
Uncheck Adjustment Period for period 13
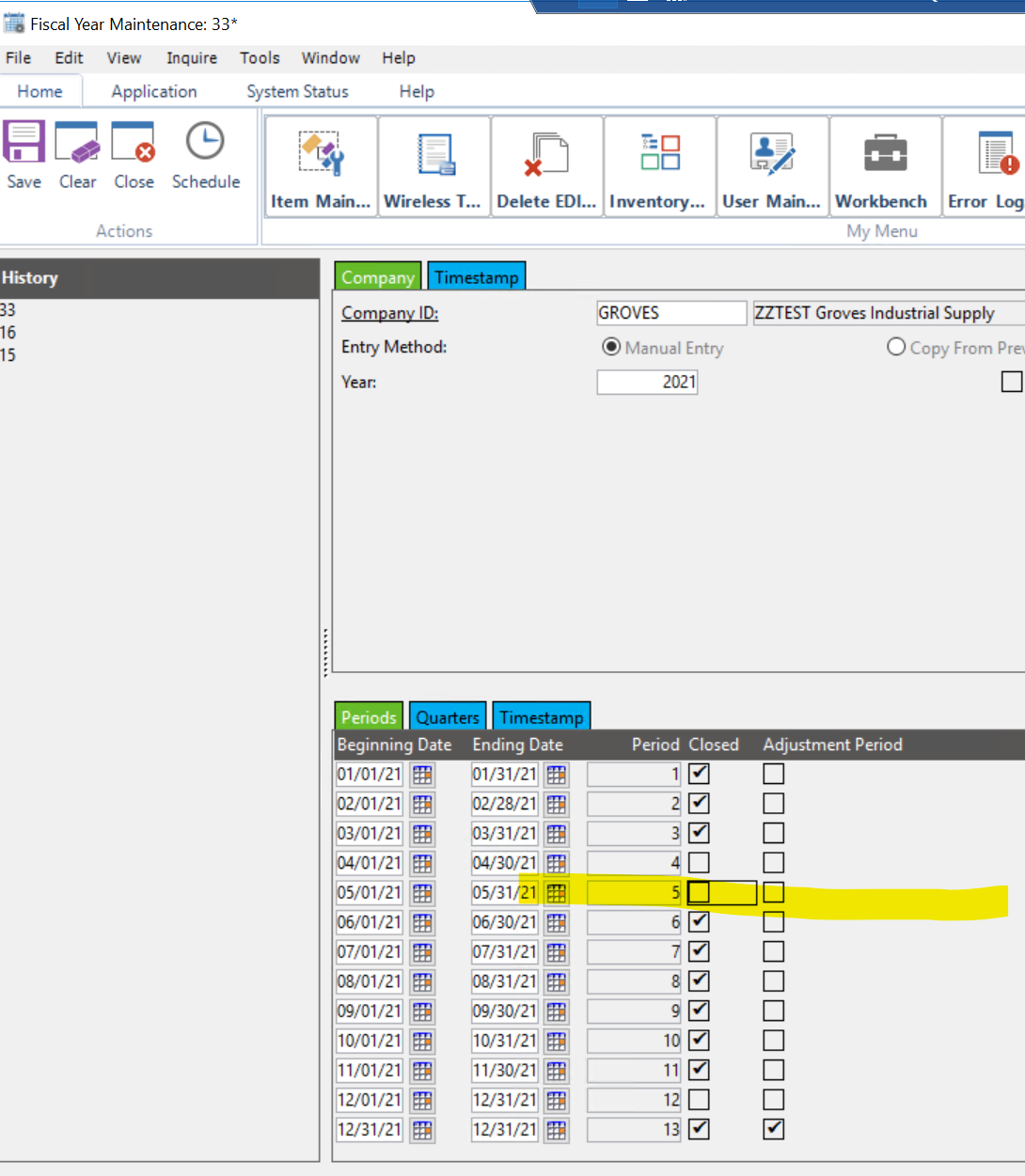coord(774,1129)
